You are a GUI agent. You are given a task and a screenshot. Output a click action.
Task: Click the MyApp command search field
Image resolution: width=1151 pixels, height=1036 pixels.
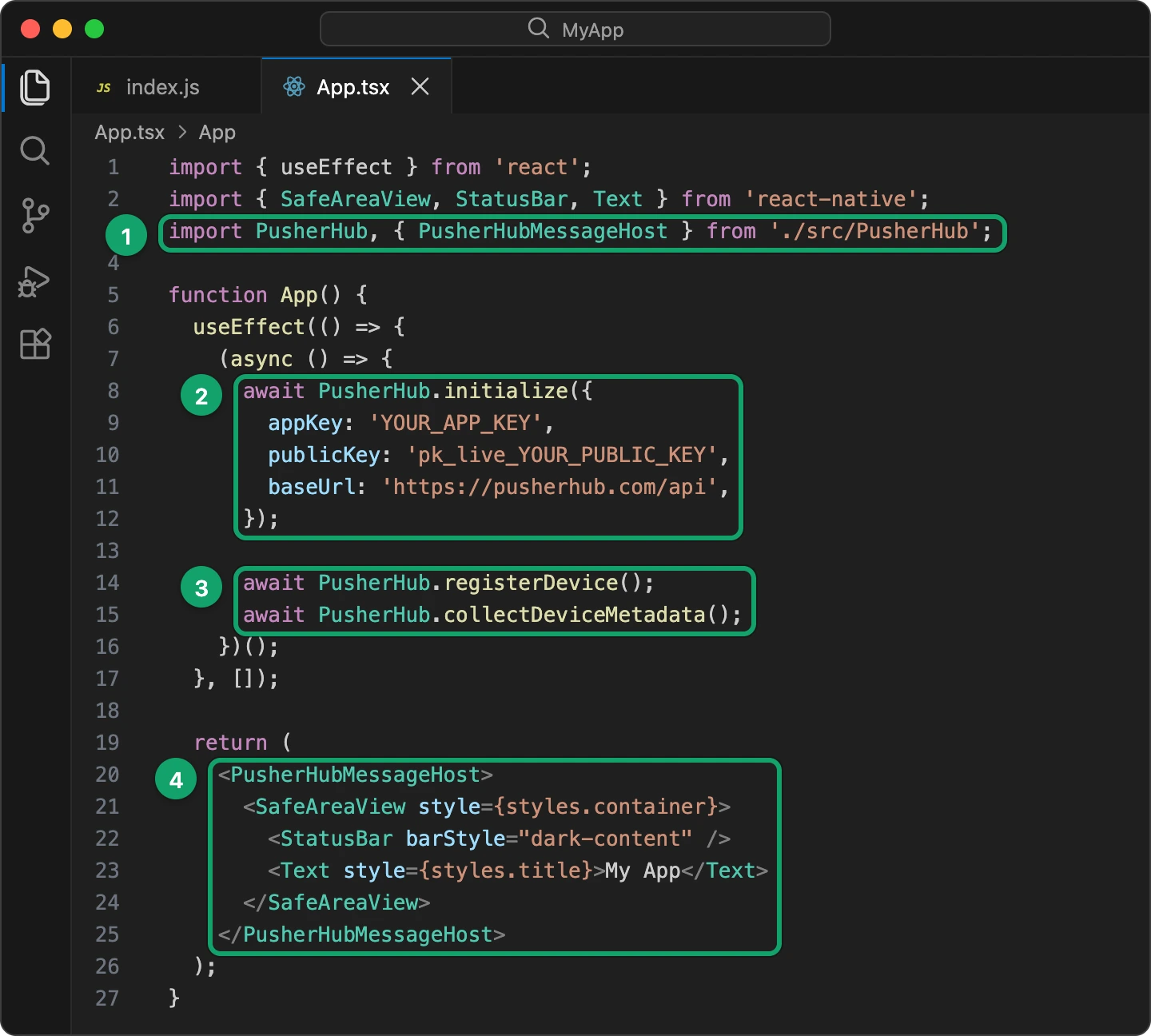coord(575,29)
